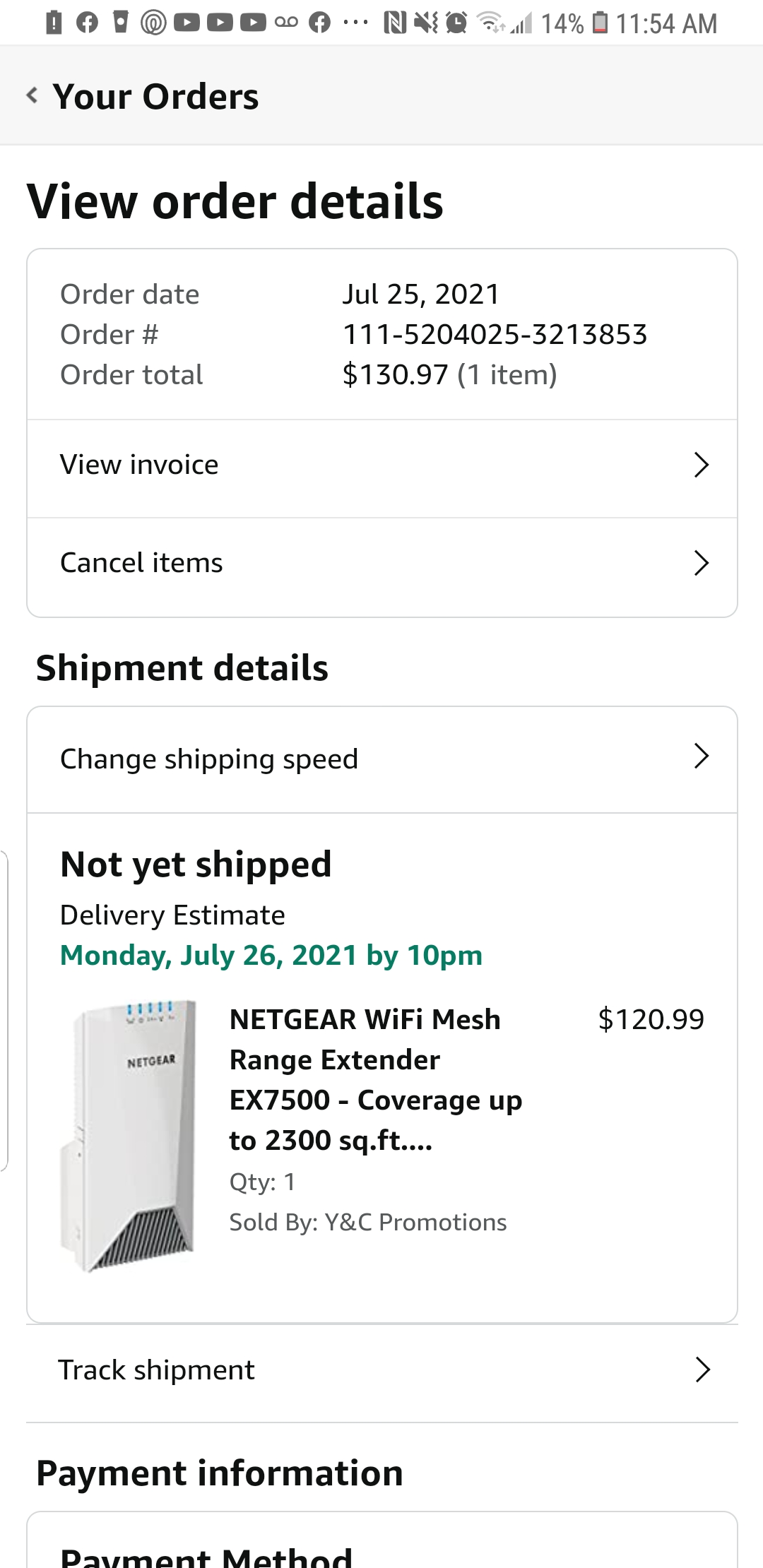Tap the NFC icon in status bar
The width and height of the screenshot is (763, 1568).
coord(395,23)
